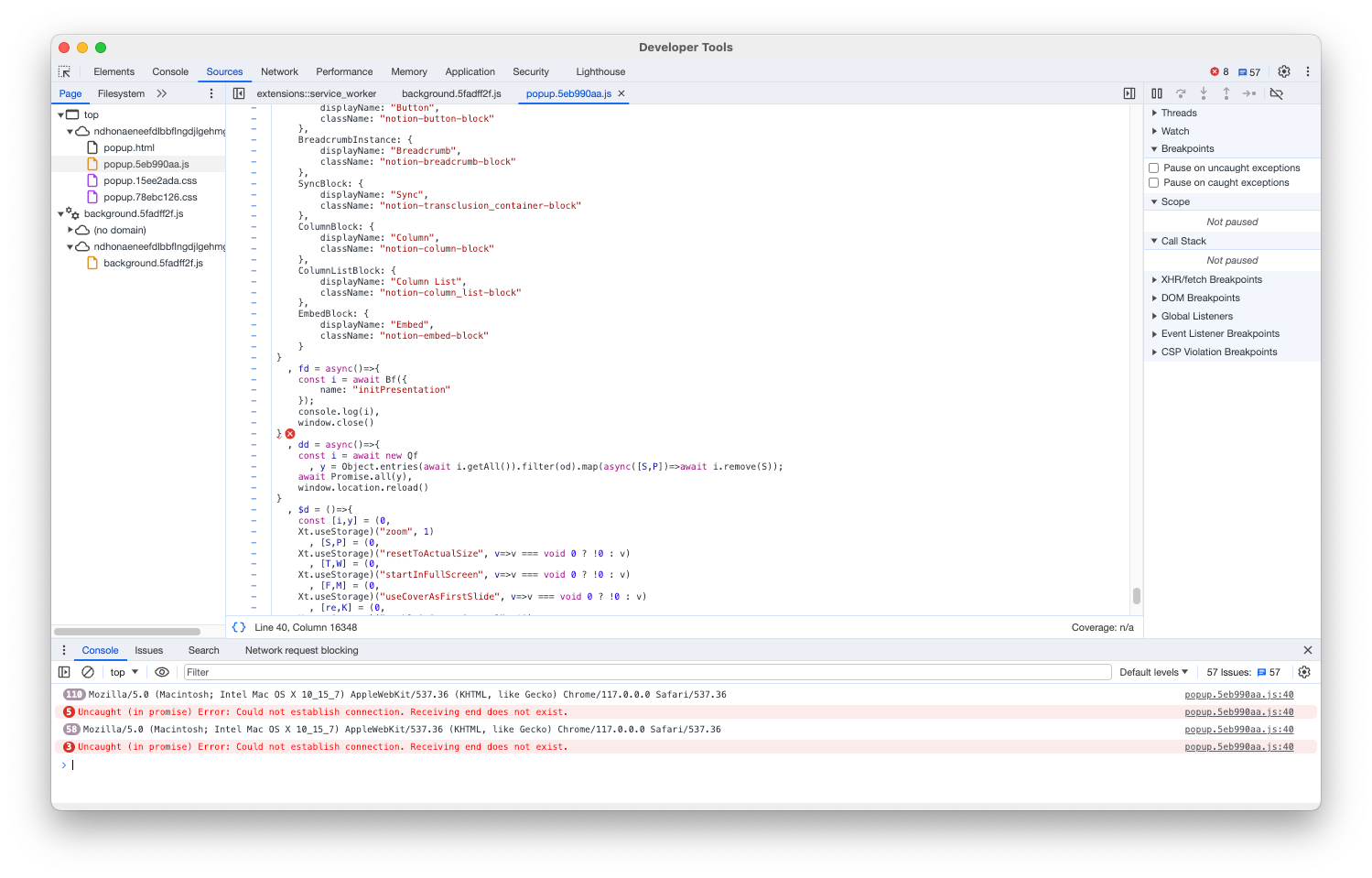Open the drawer three-dot menu
Screen dimensions: 1372x878
(64, 650)
